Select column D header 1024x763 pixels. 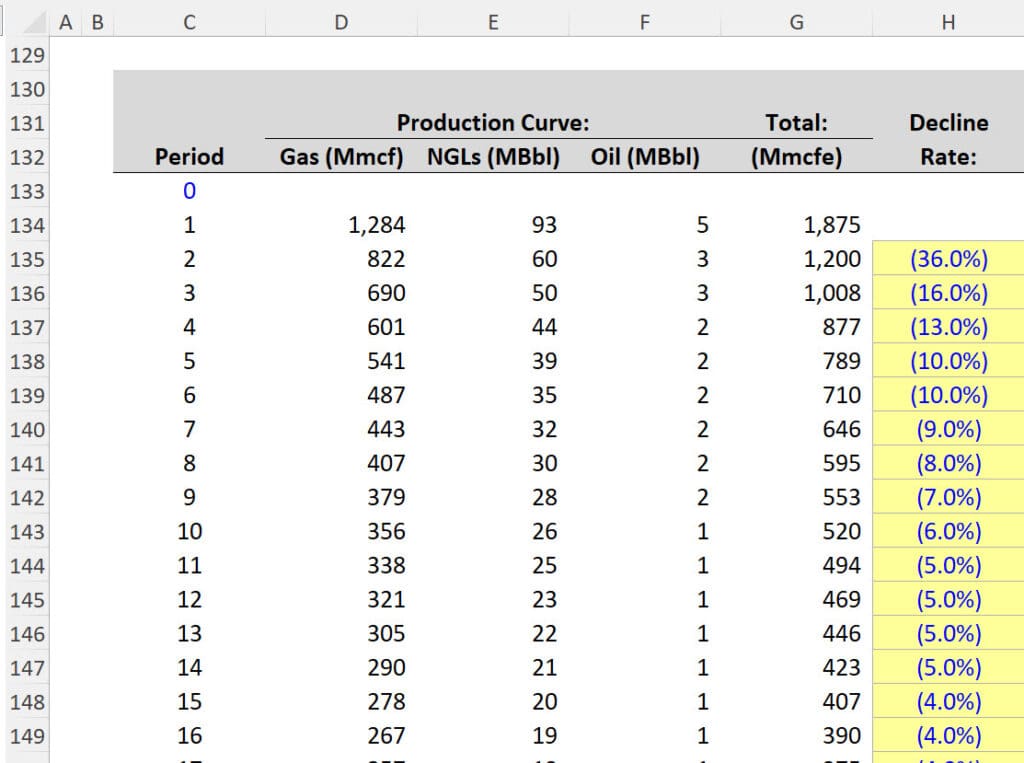pyautogui.click(x=340, y=20)
